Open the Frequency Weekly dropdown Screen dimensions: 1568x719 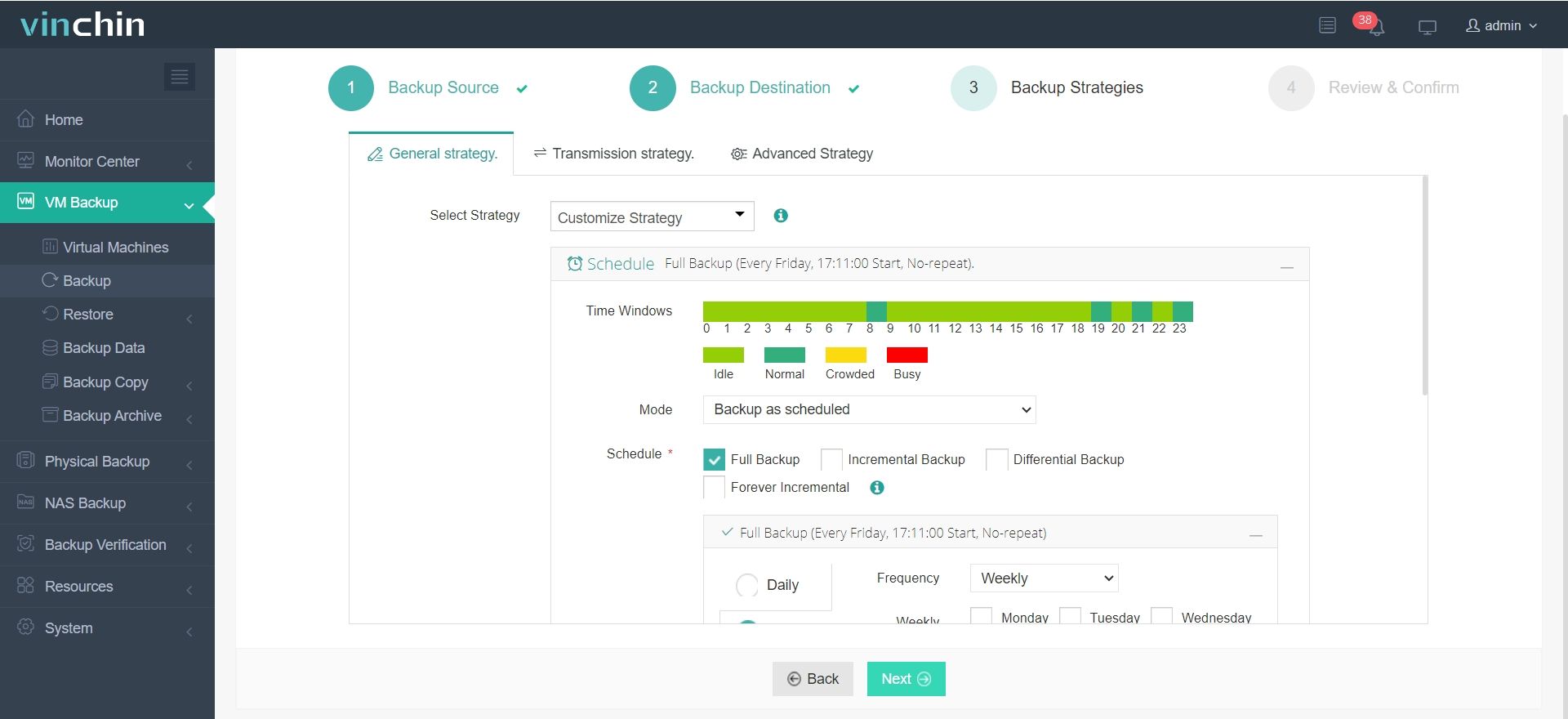click(1044, 578)
